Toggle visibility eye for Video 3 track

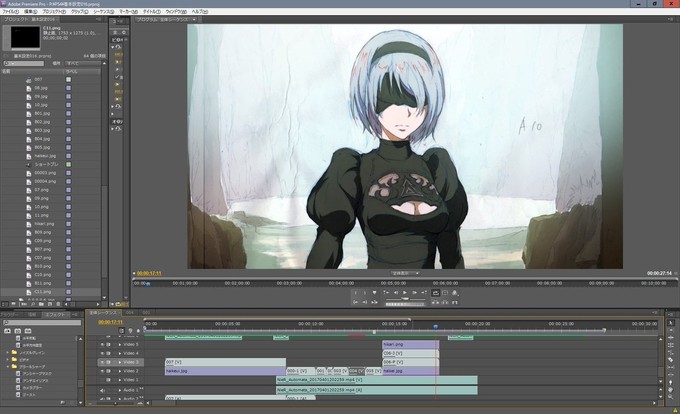(x=104, y=361)
